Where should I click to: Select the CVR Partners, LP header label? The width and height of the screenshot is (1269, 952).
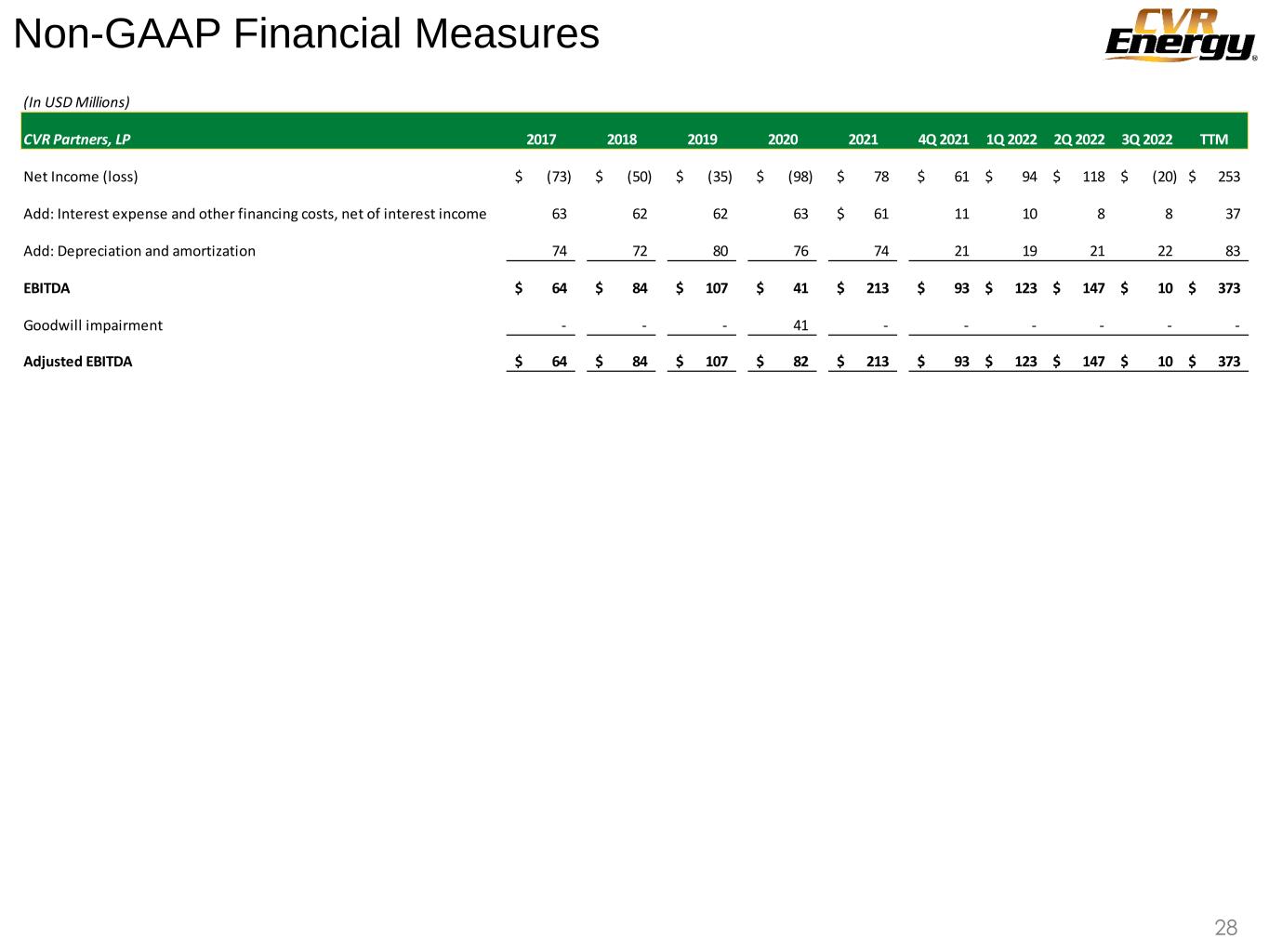click(x=77, y=139)
